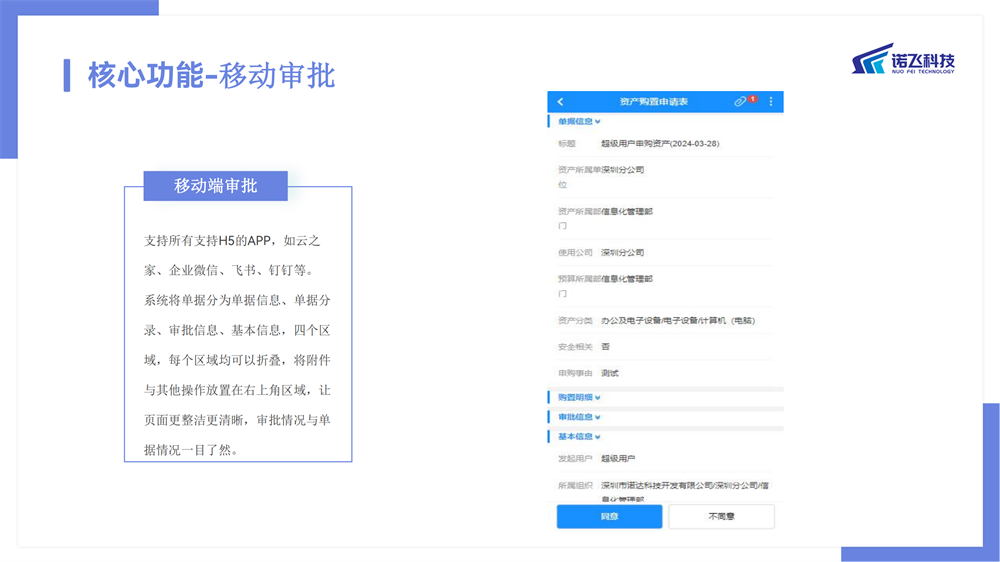1000x562 pixels.
Task: Click the 资产所属部门 value 信息化管理部
Action: (x=627, y=211)
